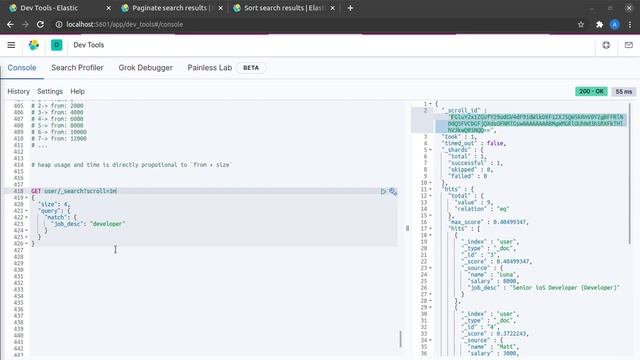
Task: Close the Sort search results tab
Action: pos(333,8)
